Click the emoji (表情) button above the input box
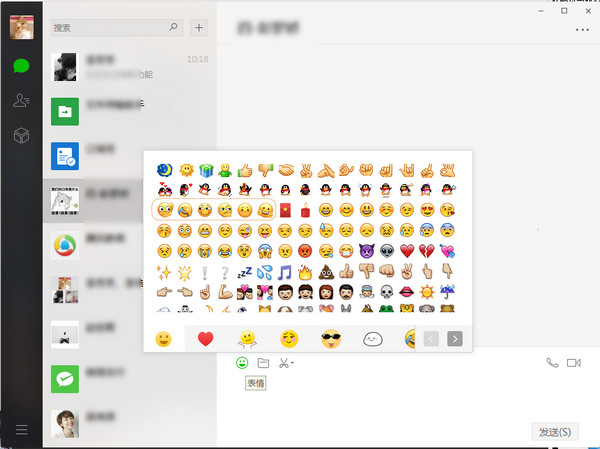This screenshot has height=449, width=600. (x=242, y=363)
